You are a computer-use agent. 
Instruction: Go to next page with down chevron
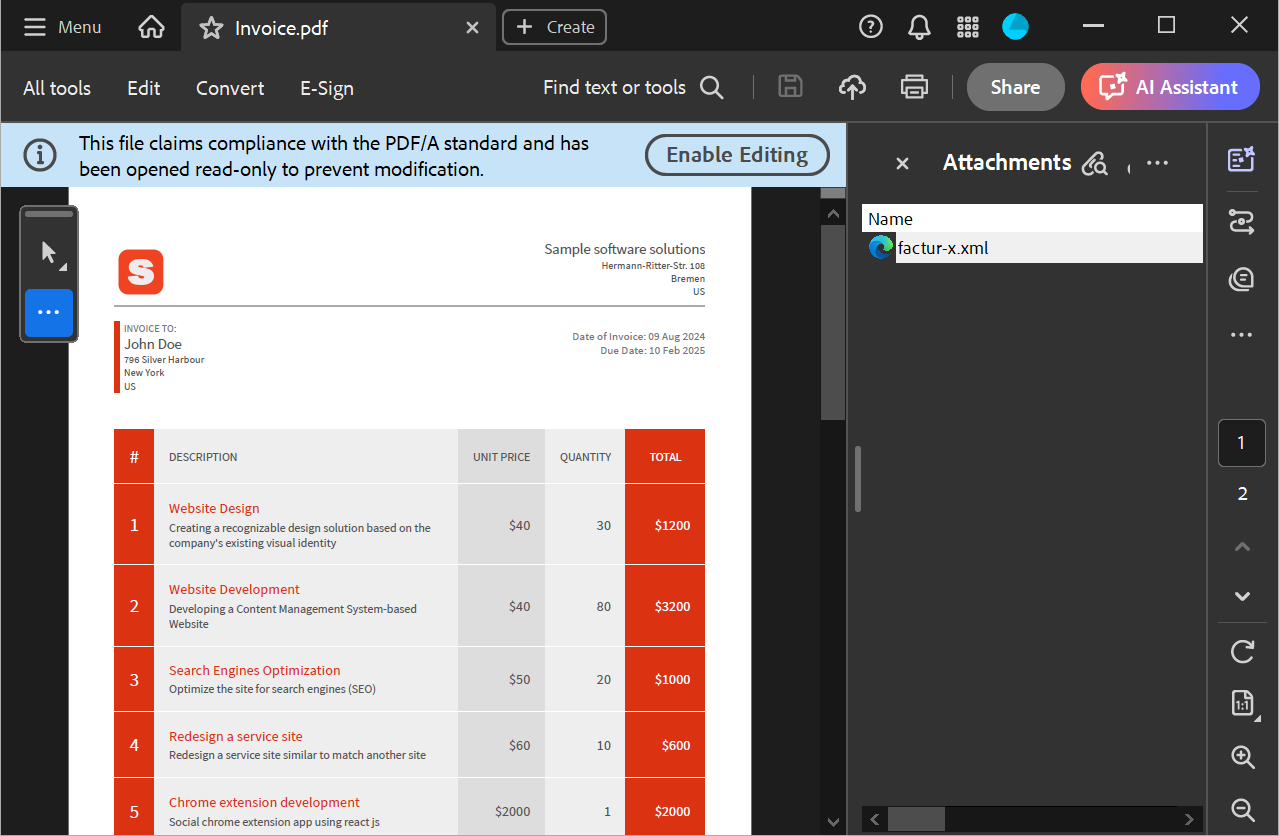tap(1242, 596)
